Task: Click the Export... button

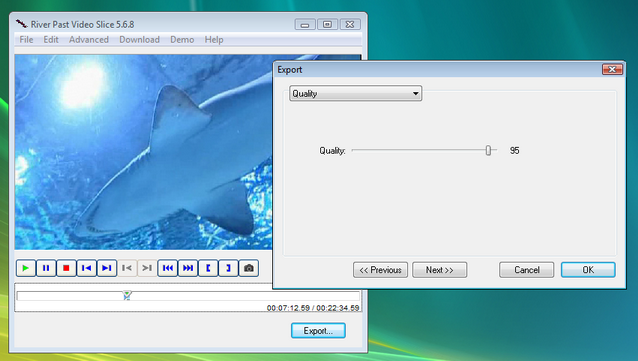Action: coord(318,331)
